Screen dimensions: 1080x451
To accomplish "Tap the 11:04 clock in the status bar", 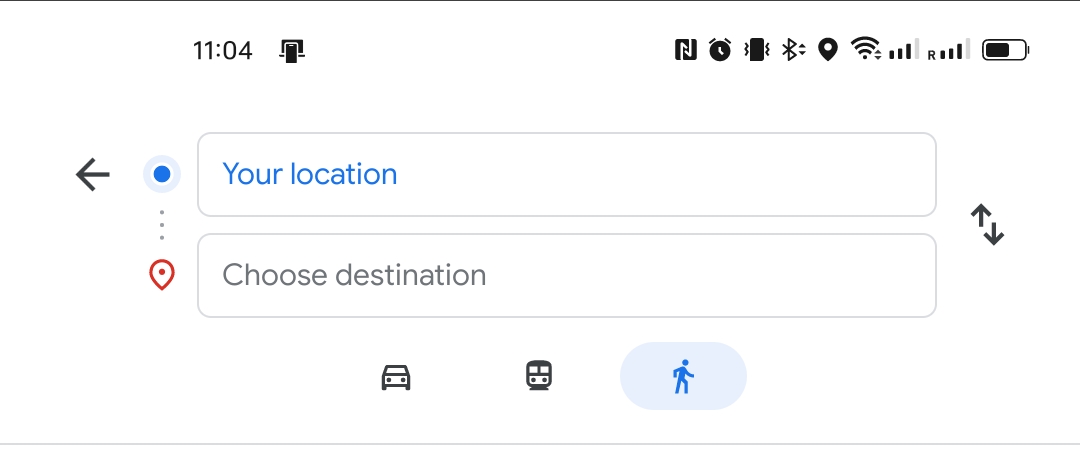I will coord(223,50).
